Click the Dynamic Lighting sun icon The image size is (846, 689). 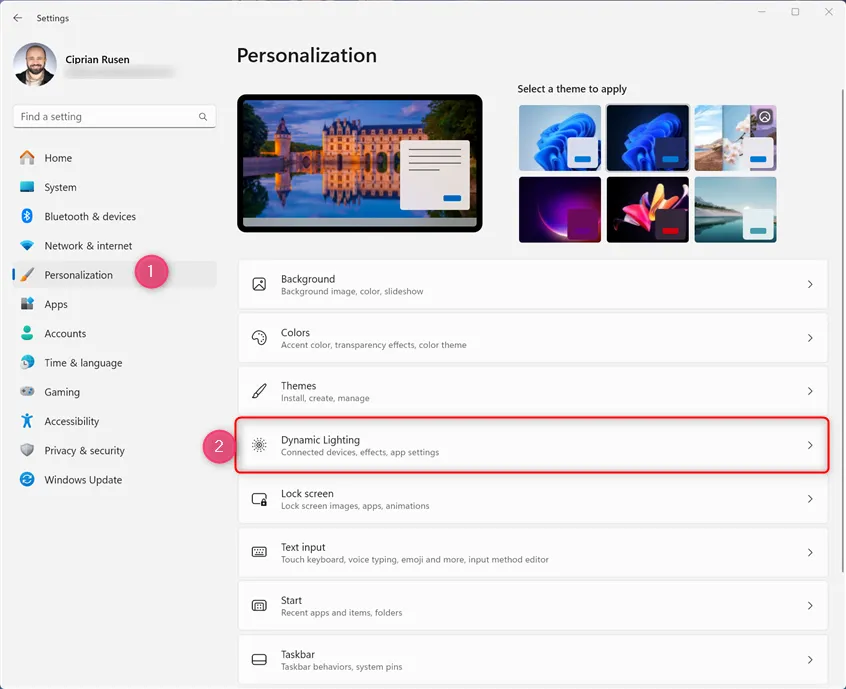click(x=259, y=445)
